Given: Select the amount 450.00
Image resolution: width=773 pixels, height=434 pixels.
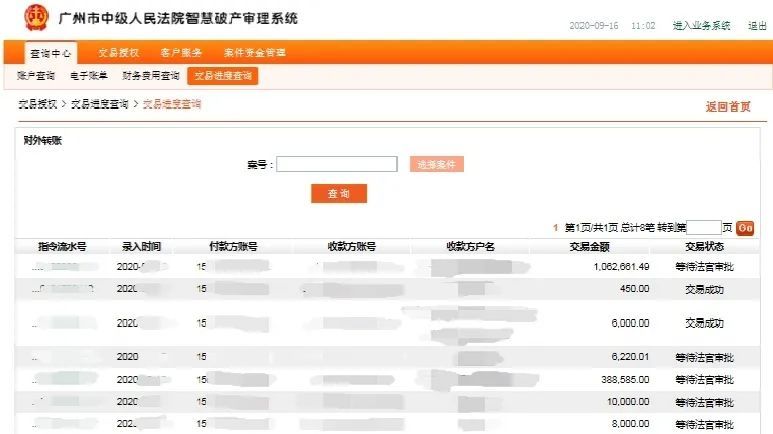Looking at the screenshot, I should point(634,289).
